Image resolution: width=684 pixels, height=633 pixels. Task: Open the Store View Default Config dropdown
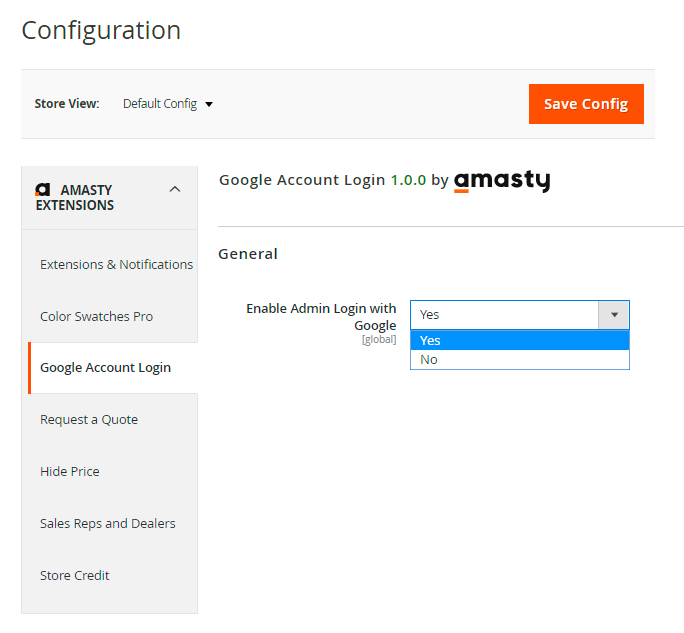168,104
